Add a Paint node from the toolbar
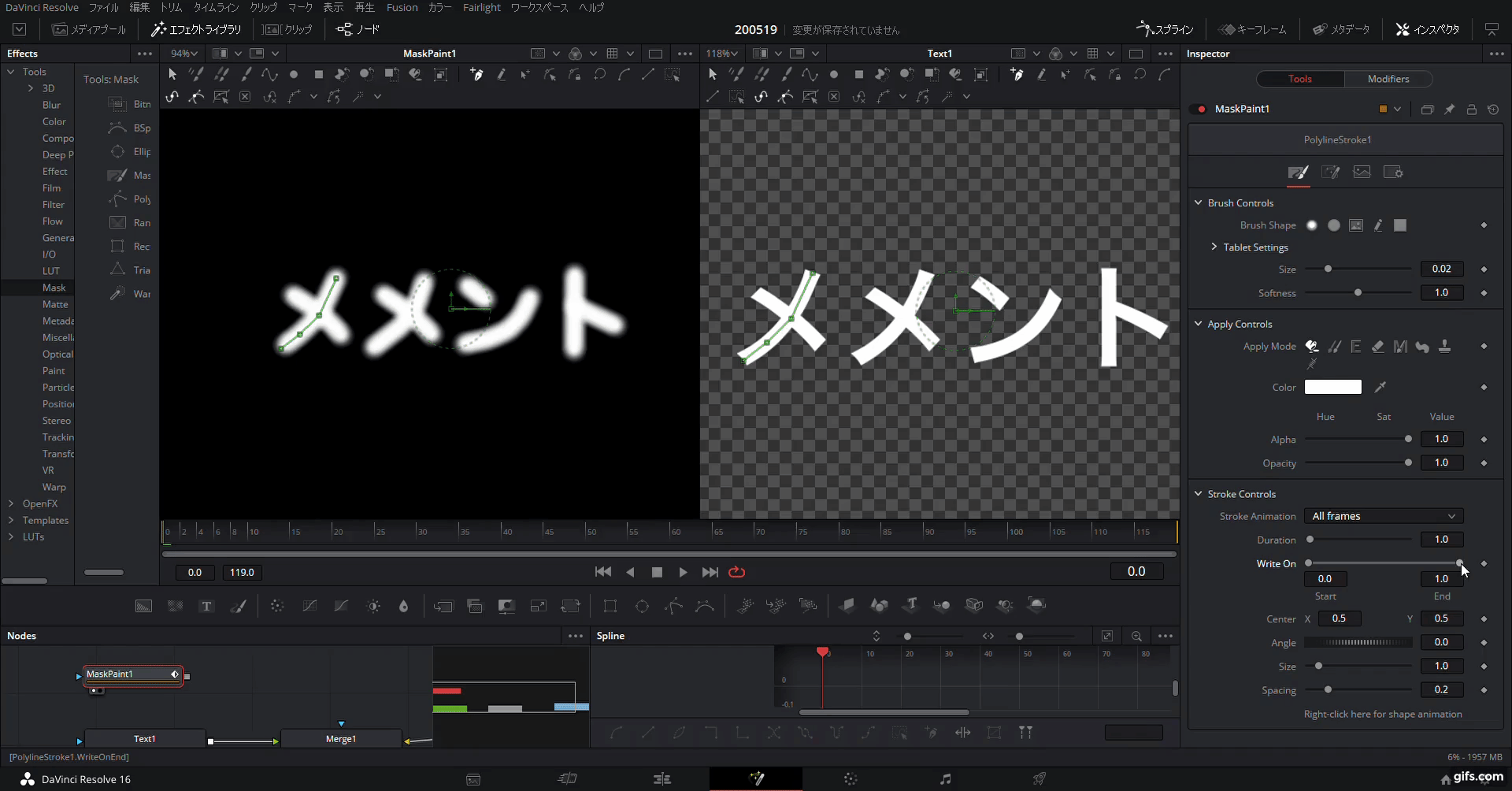 [239, 605]
